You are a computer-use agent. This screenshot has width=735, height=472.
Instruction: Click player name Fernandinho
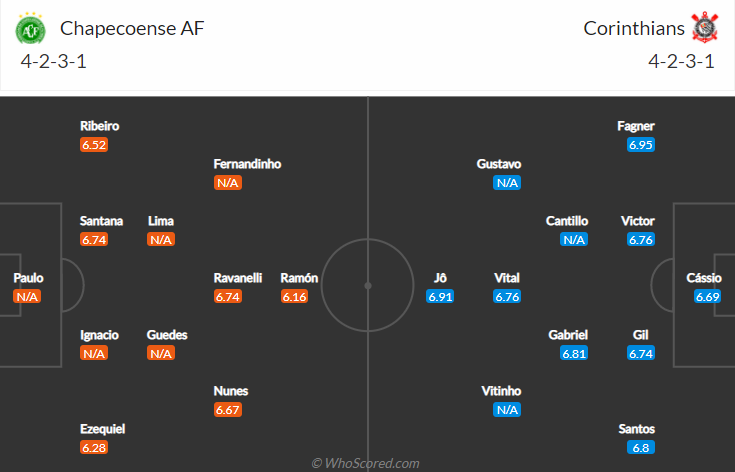pyautogui.click(x=247, y=164)
